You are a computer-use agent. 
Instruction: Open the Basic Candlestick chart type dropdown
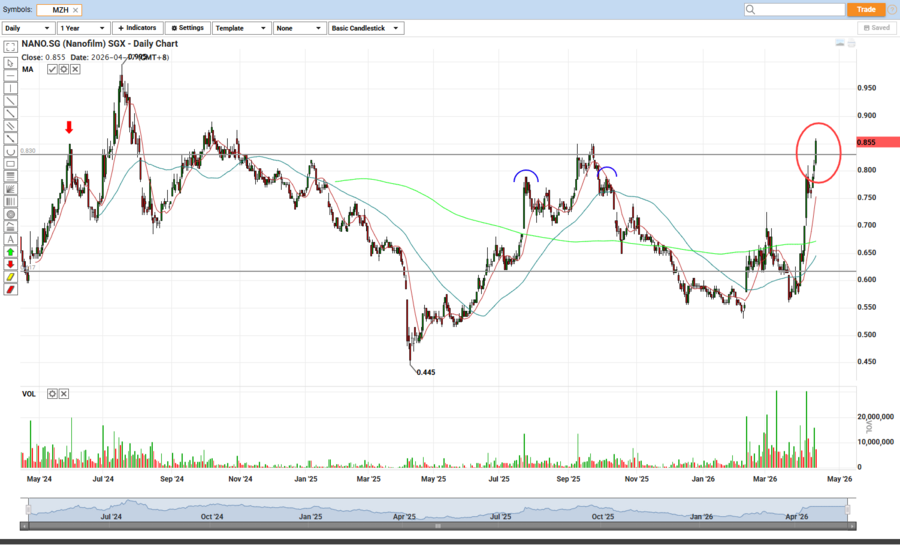[x=365, y=28]
